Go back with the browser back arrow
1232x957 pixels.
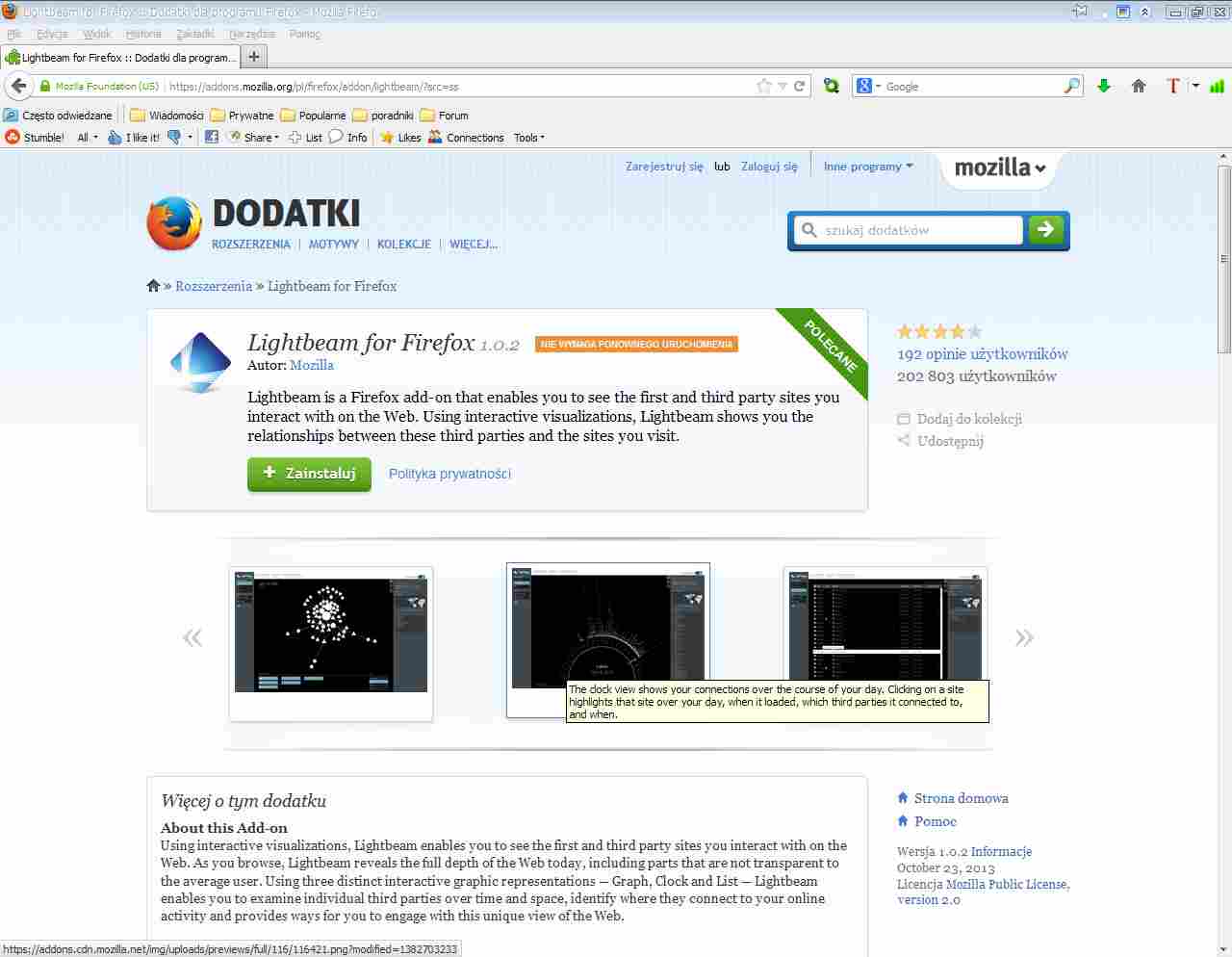click(x=18, y=86)
